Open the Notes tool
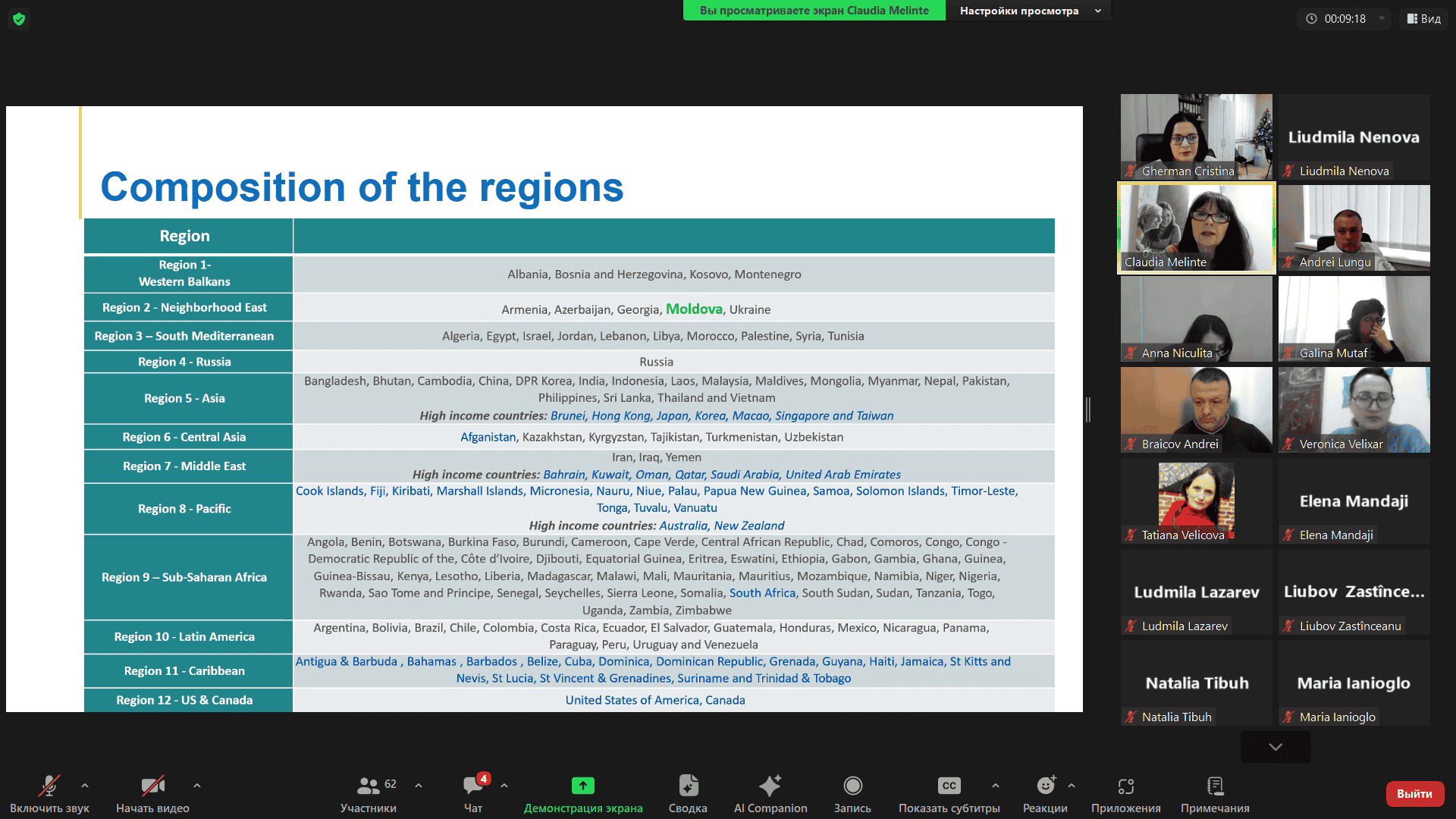 1215,786
